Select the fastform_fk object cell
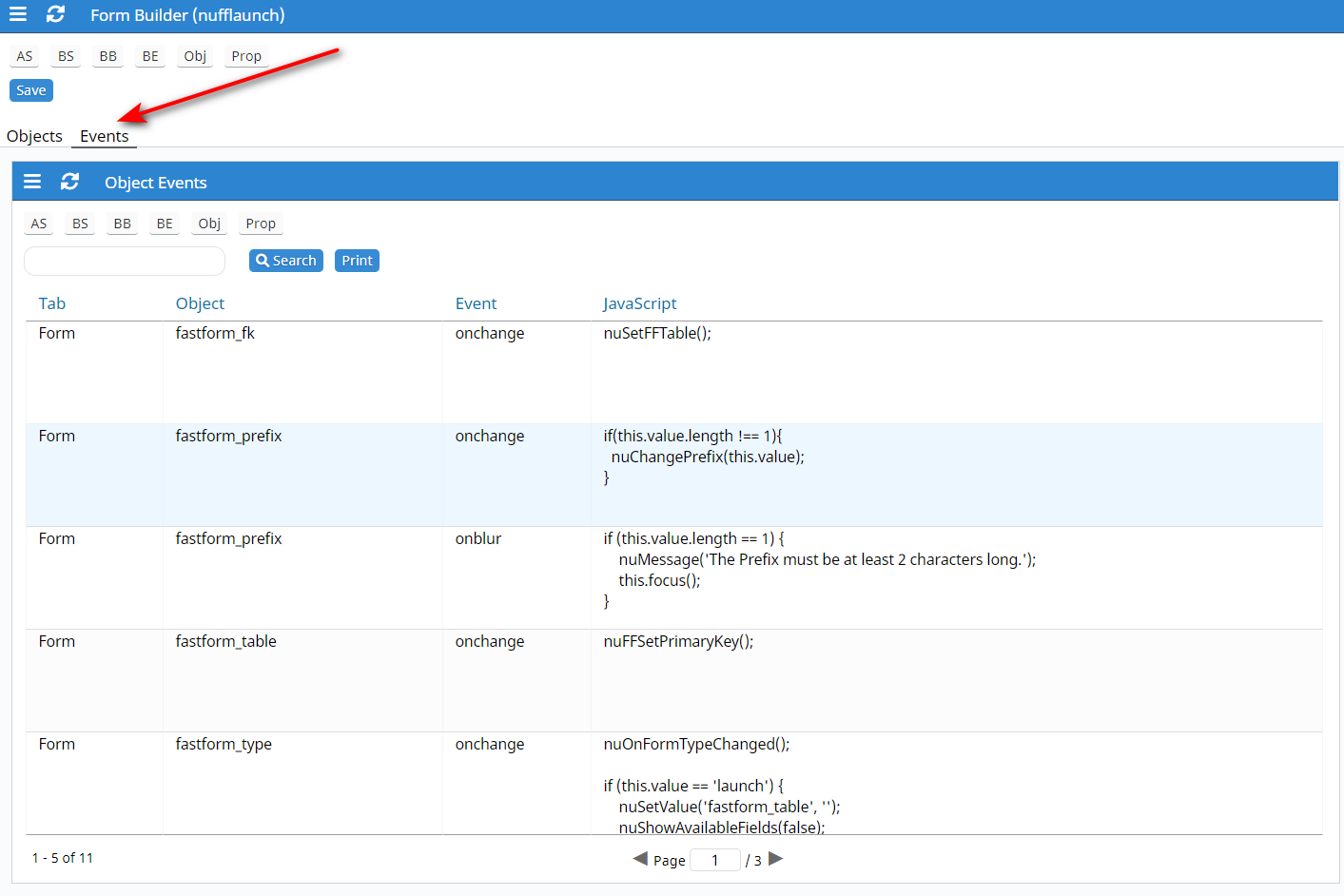The height and width of the screenshot is (896, 1344). pyautogui.click(x=302, y=373)
